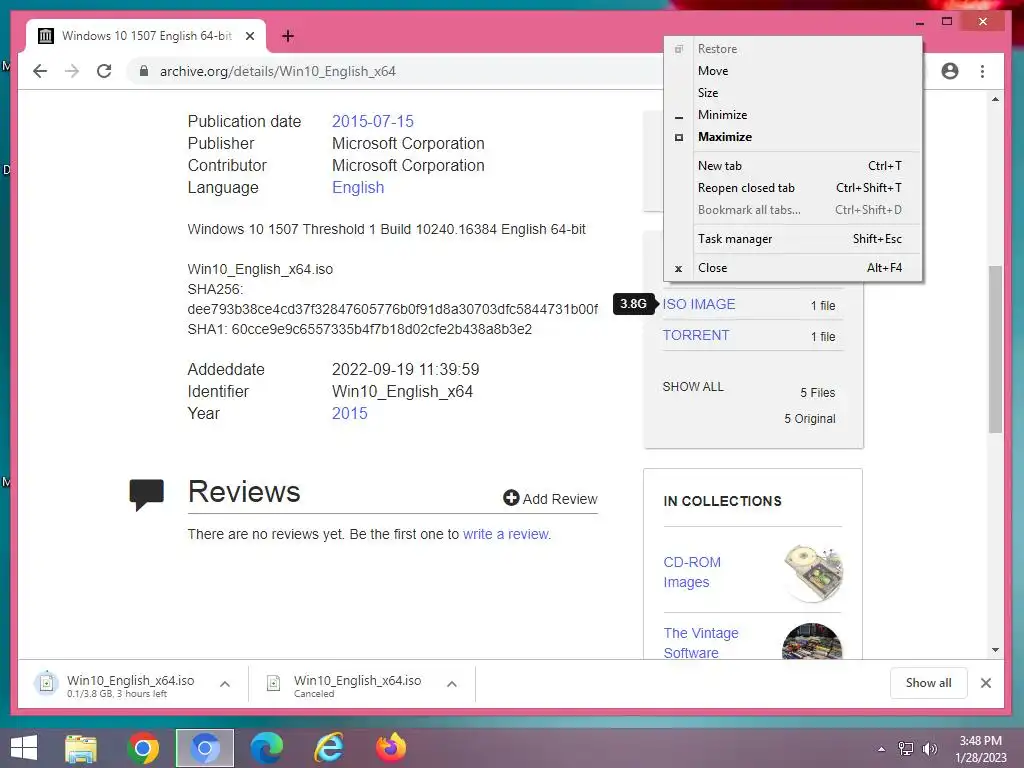Follow the English language link
The width and height of the screenshot is (1024, 768).
point(358,187)
